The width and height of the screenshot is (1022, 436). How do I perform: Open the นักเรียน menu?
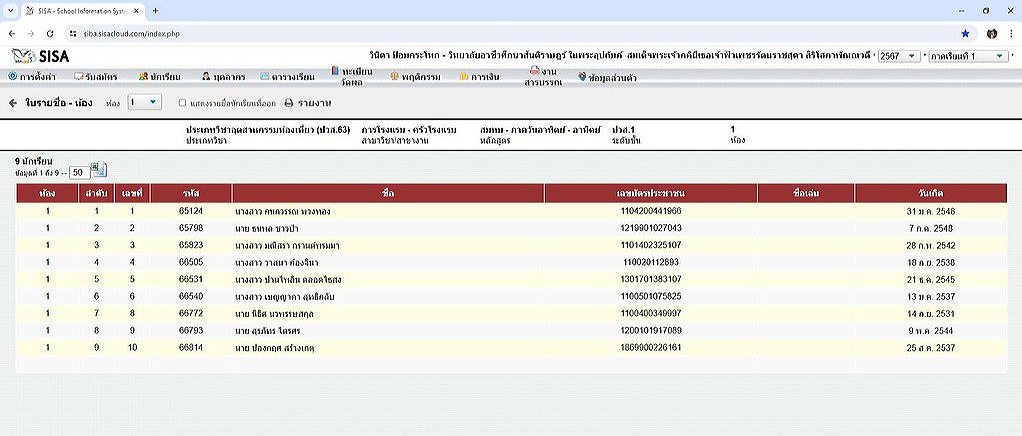[x=158, y=76]
